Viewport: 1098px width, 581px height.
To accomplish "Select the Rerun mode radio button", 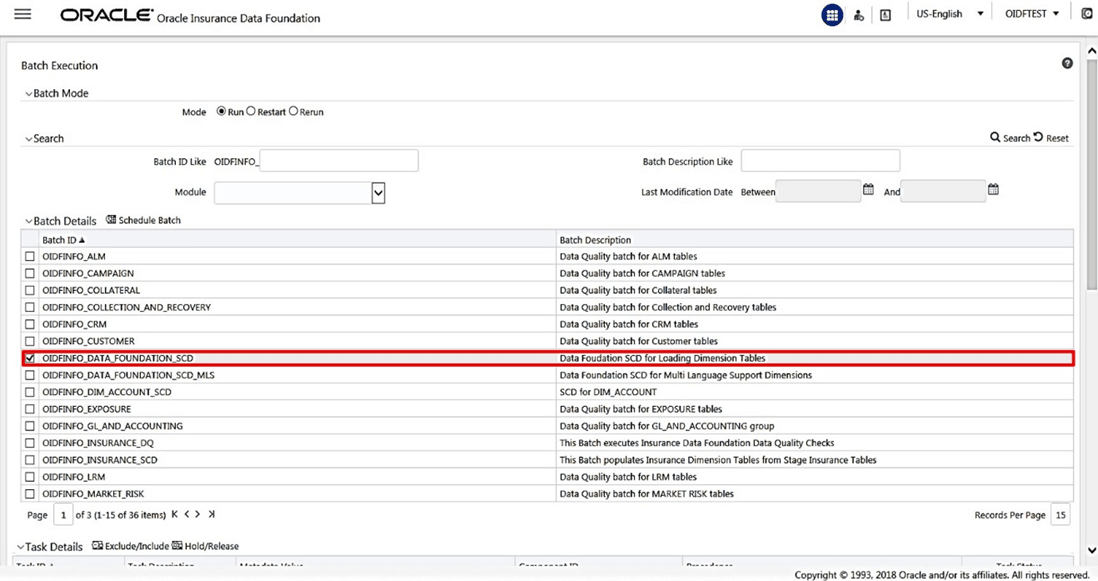I will pos(293,111).
